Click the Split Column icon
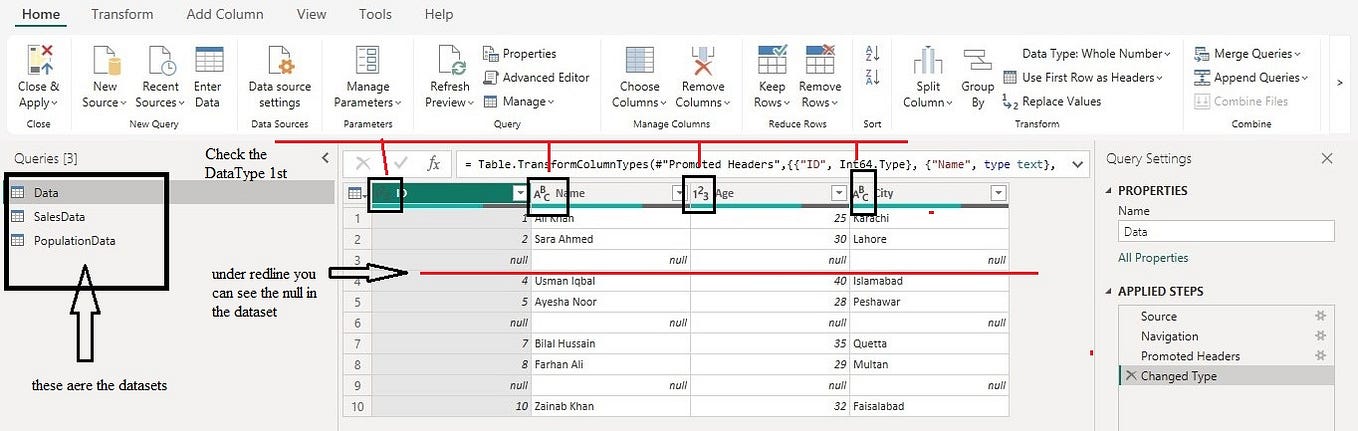Viewport: 1358px width, 431px height. pos(928,62)
